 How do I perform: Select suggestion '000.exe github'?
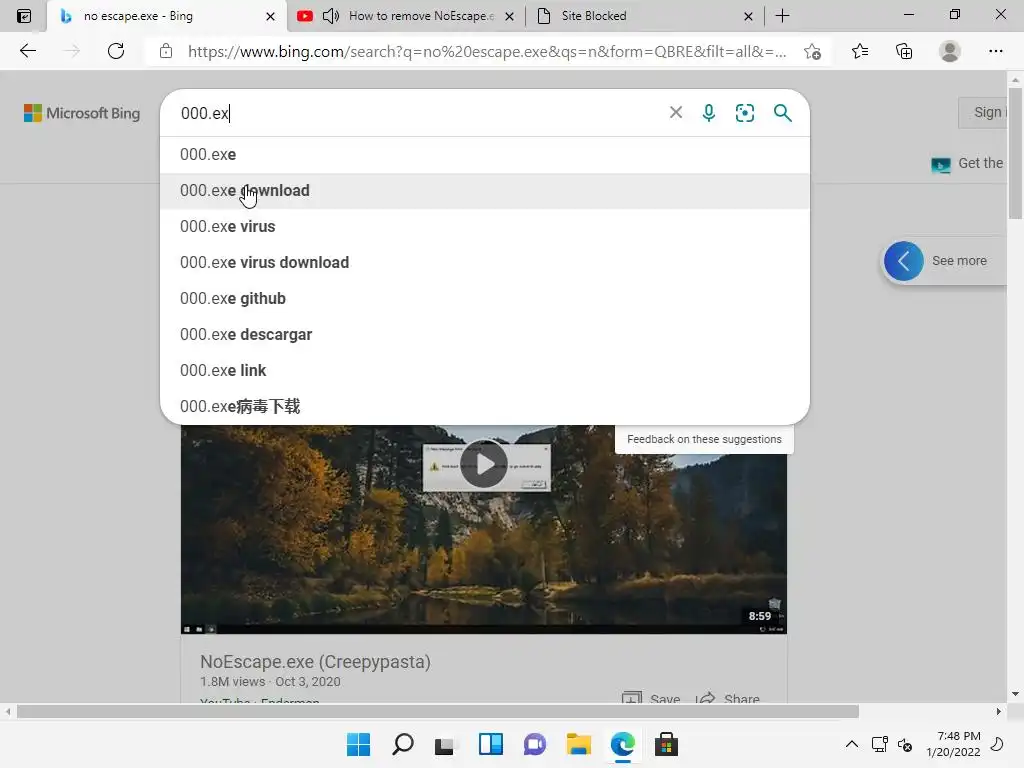[485, 298]
